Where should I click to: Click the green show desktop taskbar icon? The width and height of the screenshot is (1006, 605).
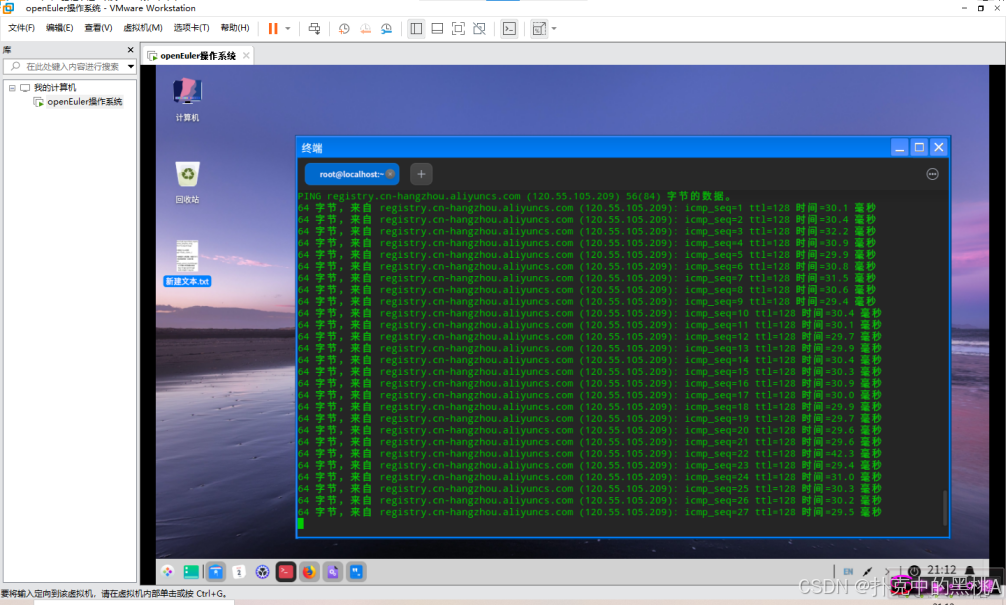pyautogui.click(x=191, y=572)
